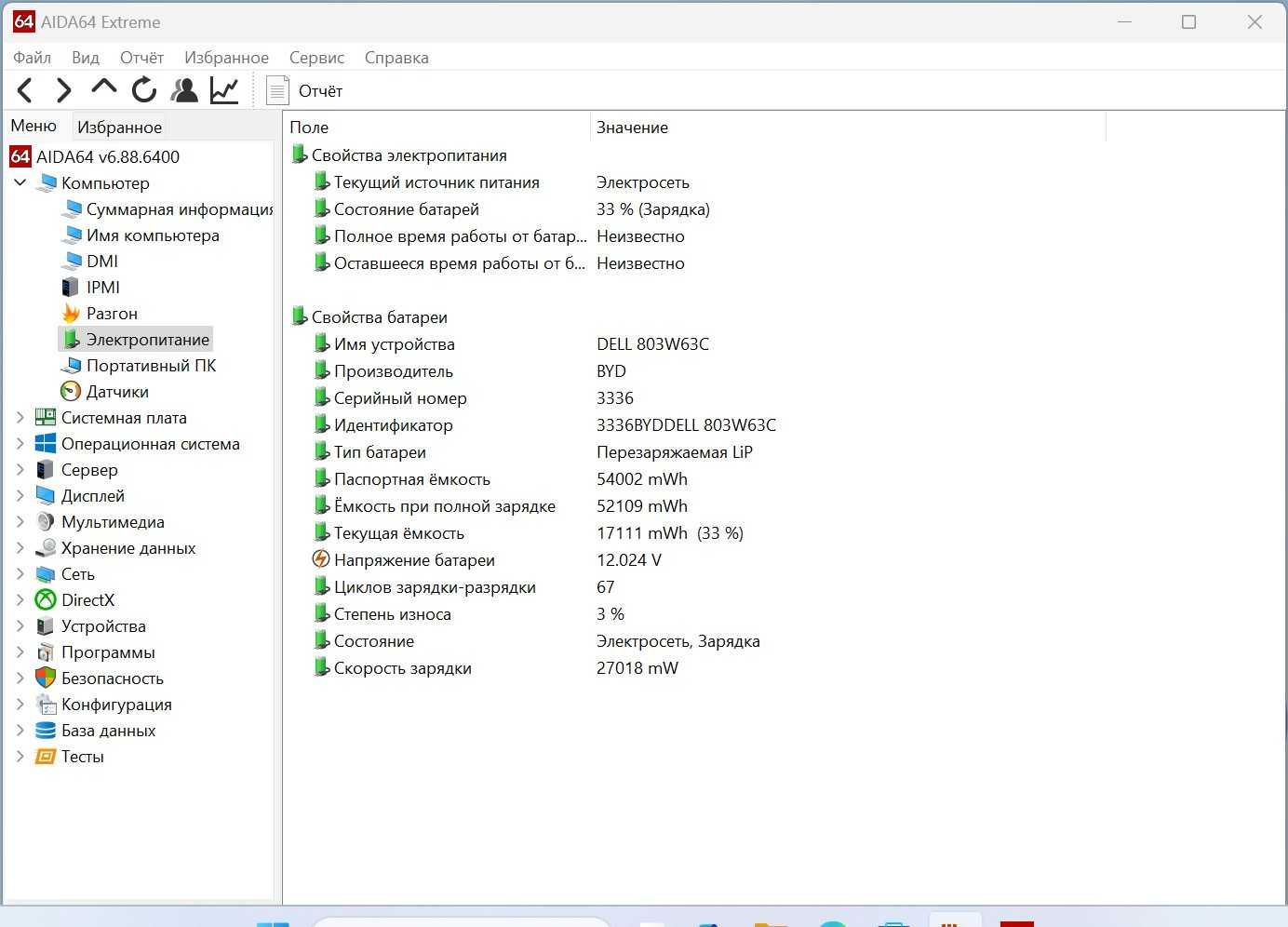This screenshot has width=1288, height=927.
Task: Click the Поле column header
Action: click(x=436, y=128)
